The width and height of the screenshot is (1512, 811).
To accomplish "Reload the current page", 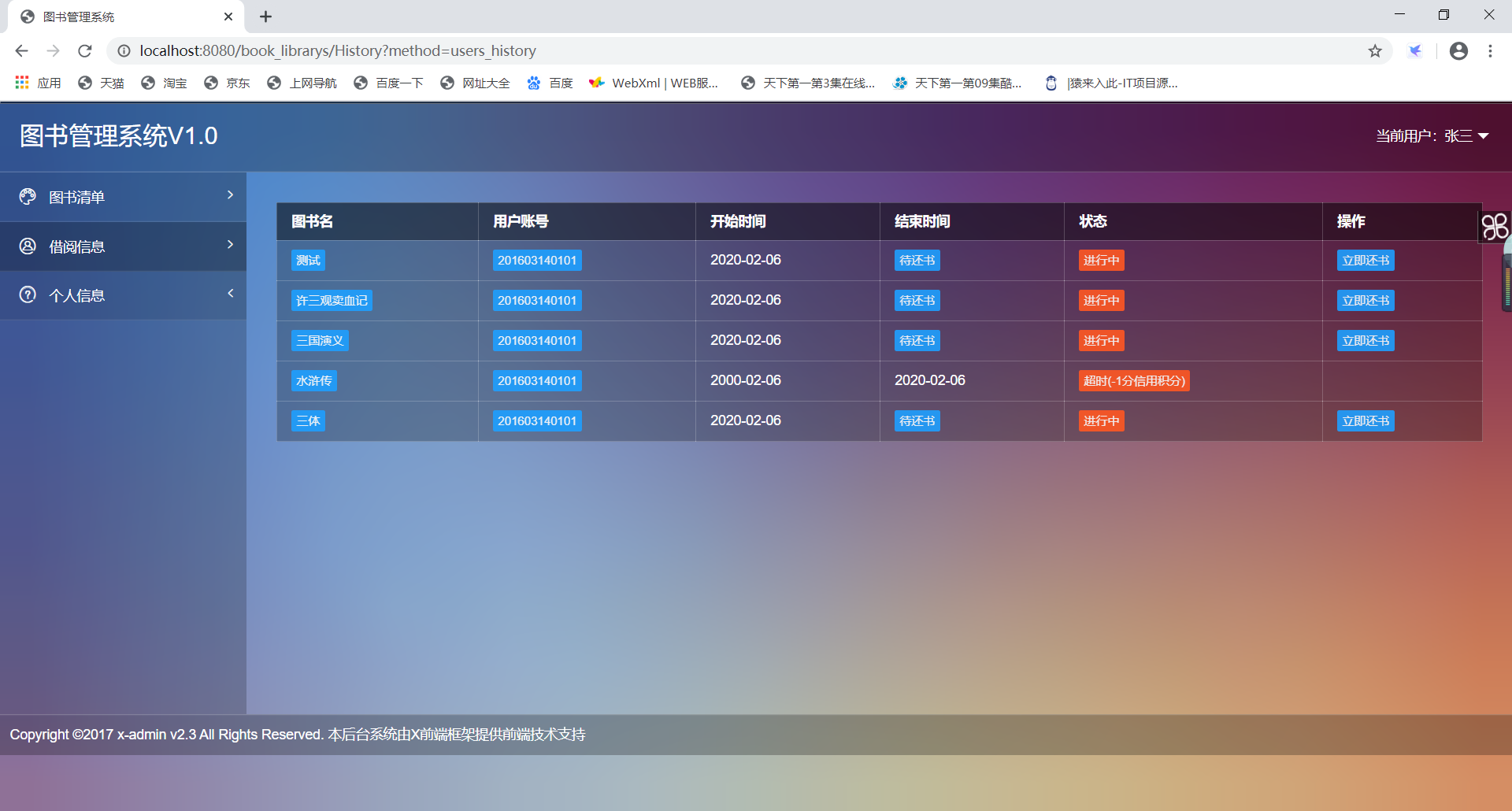I will pos(85,51).
